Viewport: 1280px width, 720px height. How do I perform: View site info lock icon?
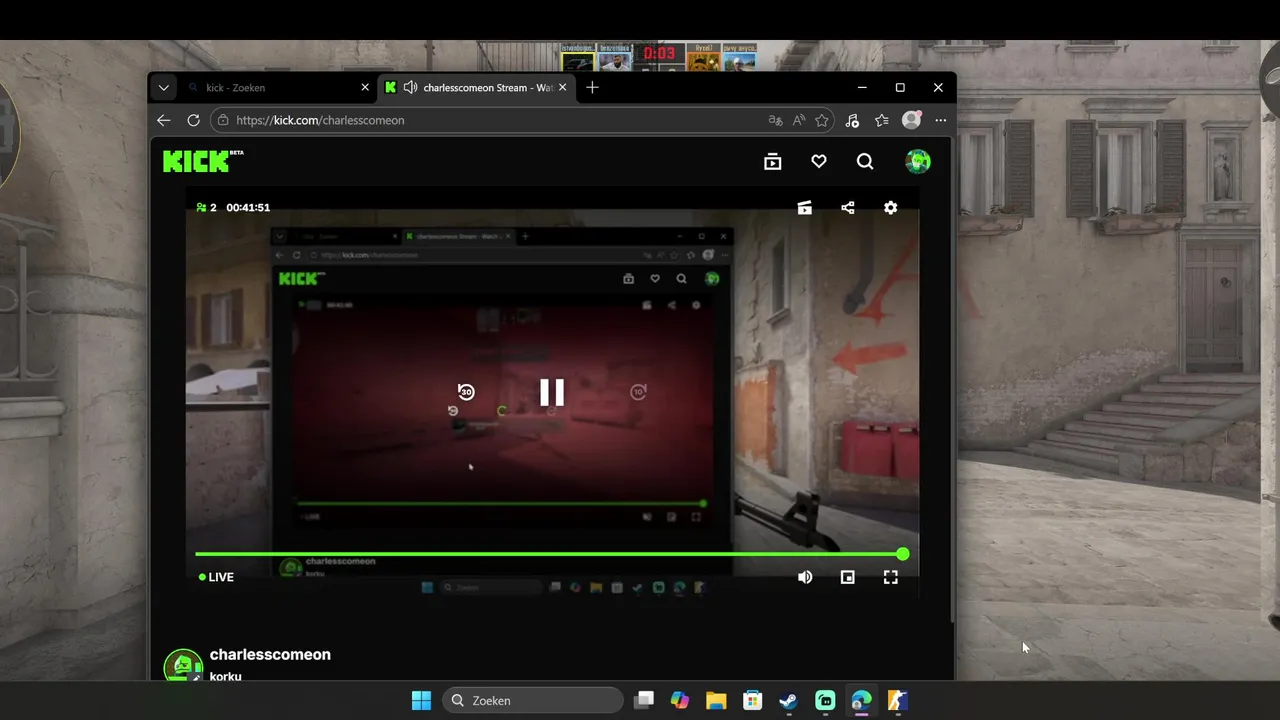[x=223, y=120]
